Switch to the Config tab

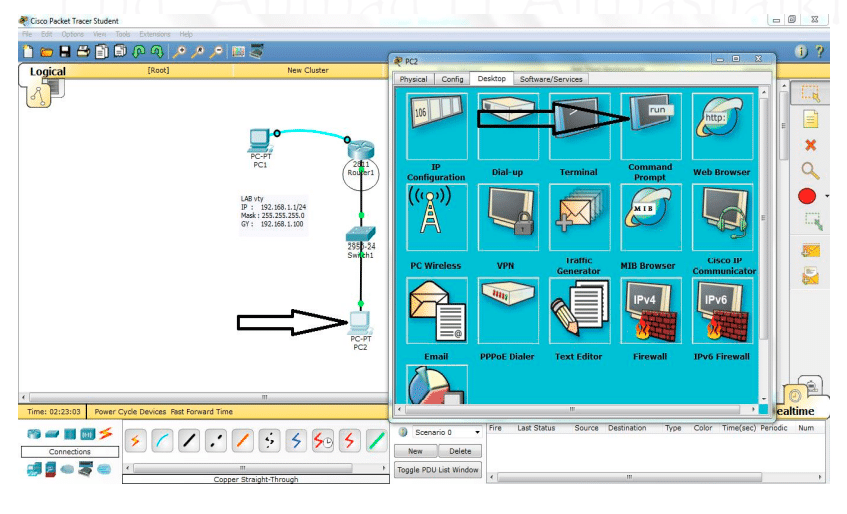pyautogui.click(x=452, y=79)
